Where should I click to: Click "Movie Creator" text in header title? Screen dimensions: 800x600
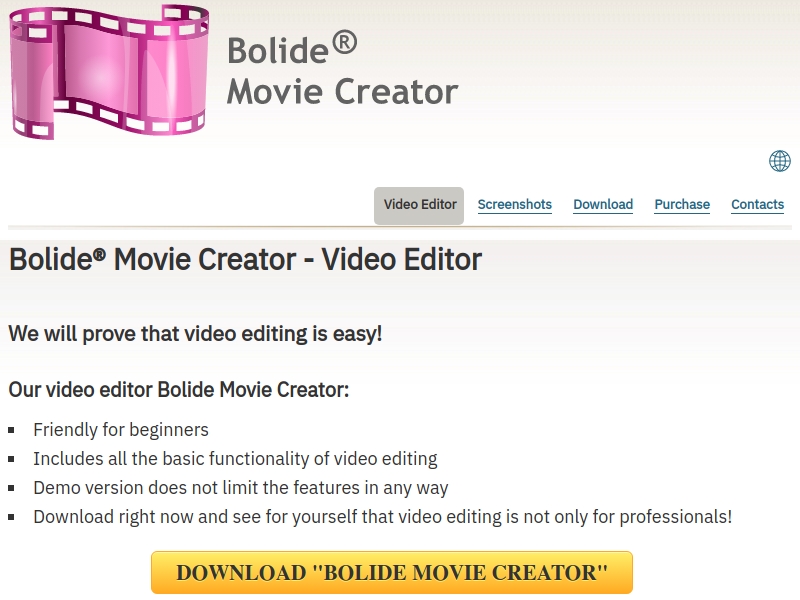pyautogui.click(x=342, y=92)
